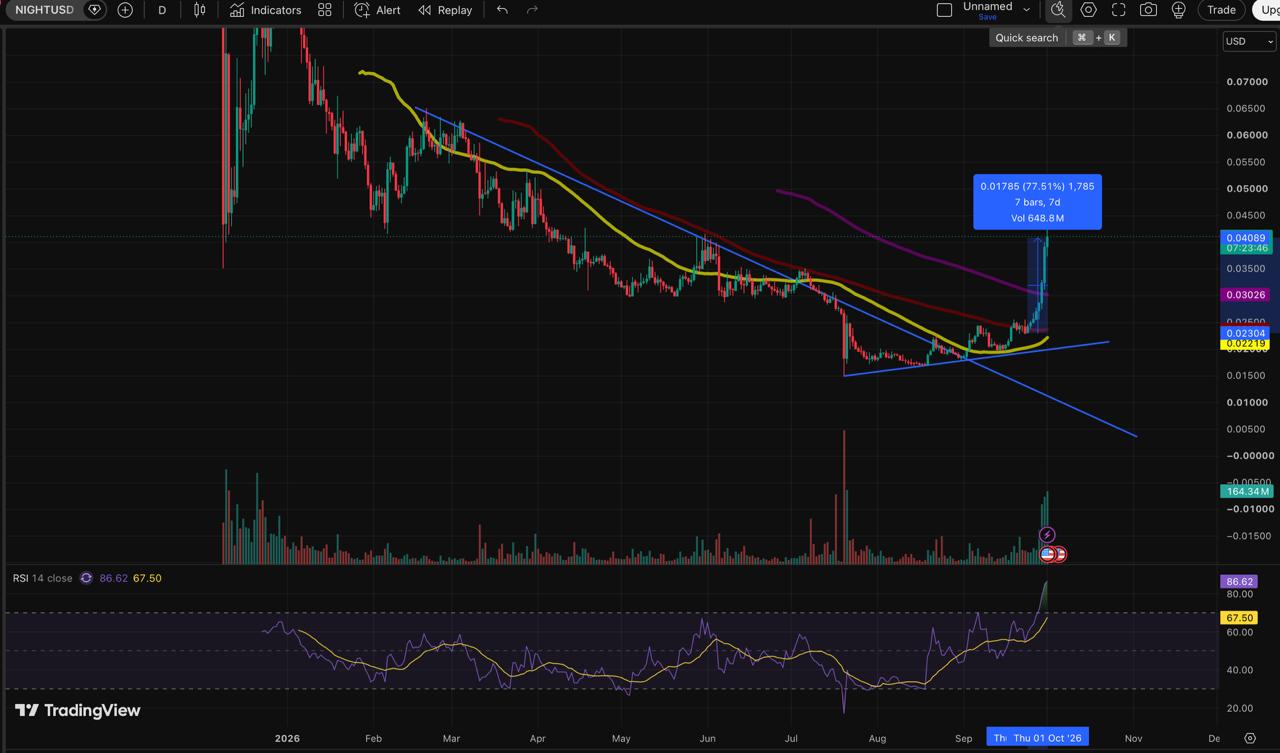Select the RSI 14 close indicator label
The height and width of the screenshot is (753, 1280).
click(x=42, y=578)
